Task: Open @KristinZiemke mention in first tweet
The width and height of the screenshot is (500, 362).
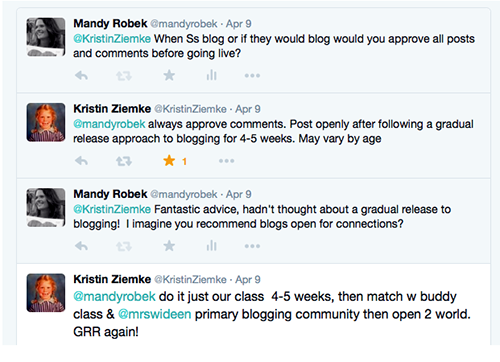Action: (112, 39)
